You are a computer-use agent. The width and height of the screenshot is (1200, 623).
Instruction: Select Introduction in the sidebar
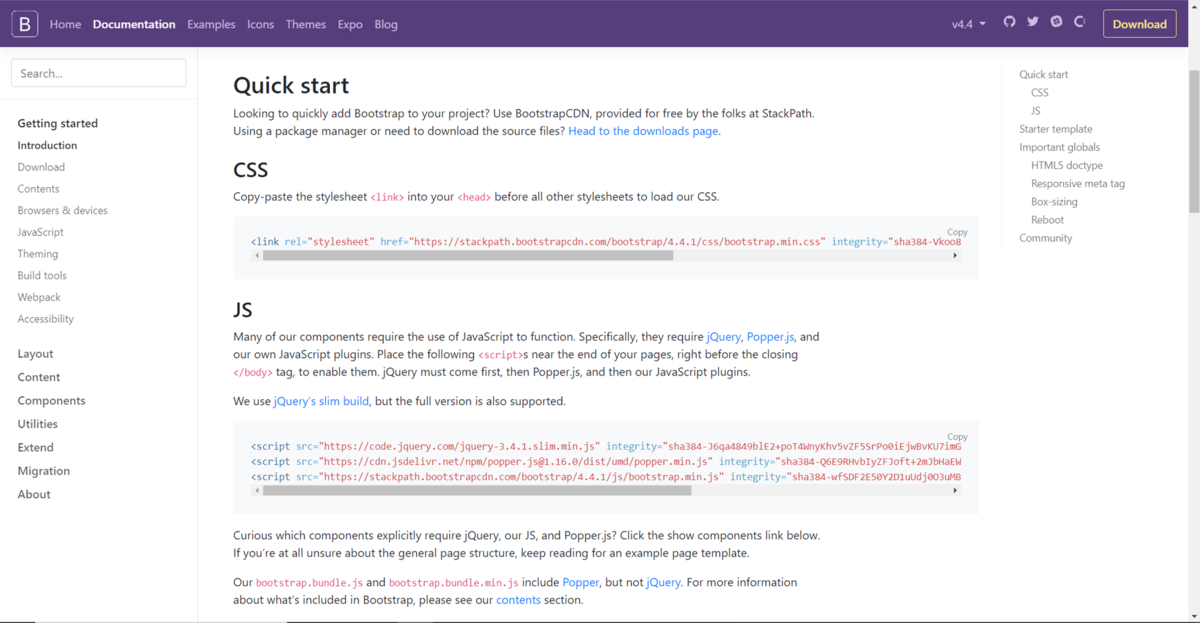pyautogui.click(x=47, y=146)
